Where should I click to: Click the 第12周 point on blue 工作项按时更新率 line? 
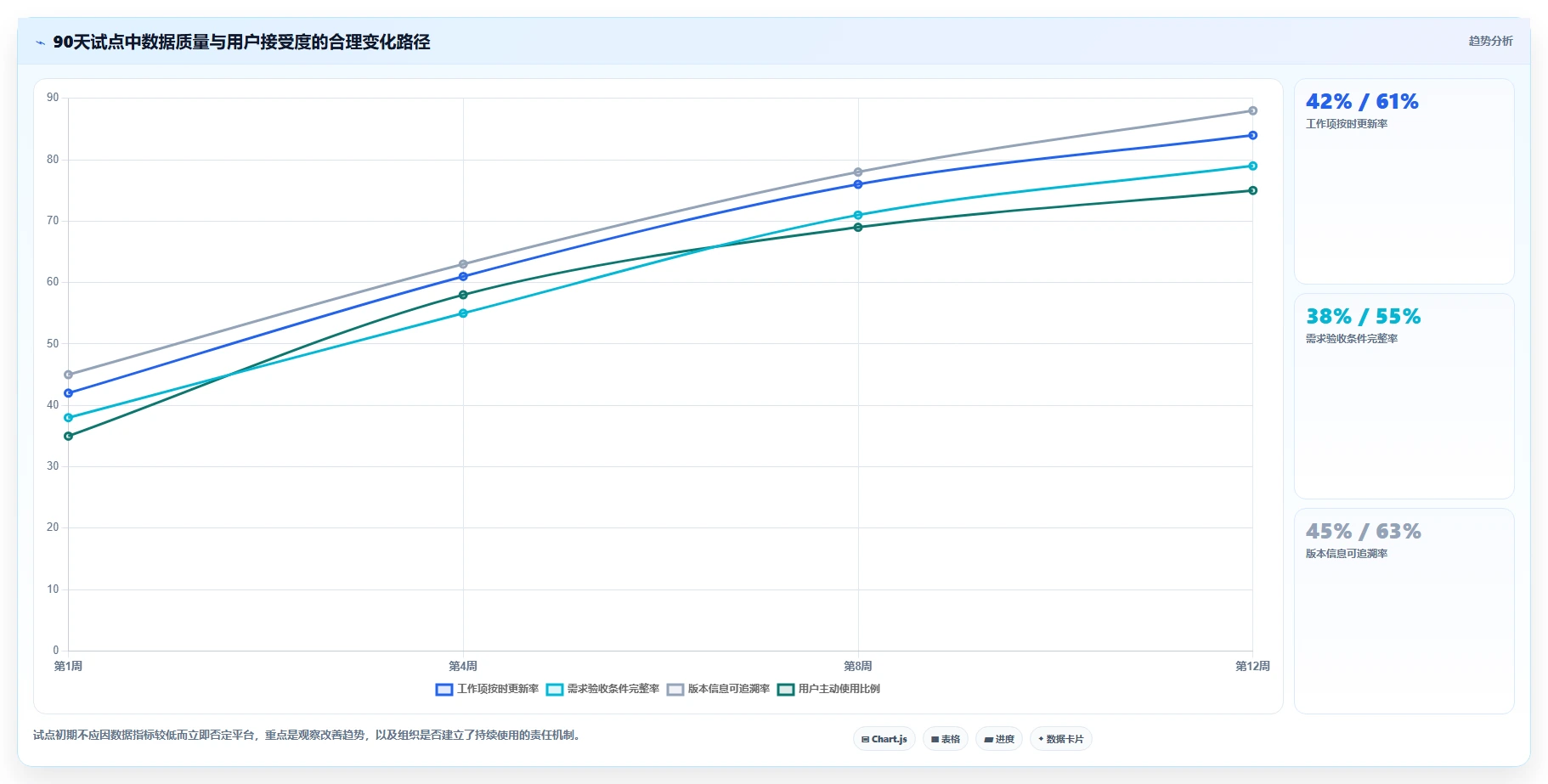click(1252, 135)
